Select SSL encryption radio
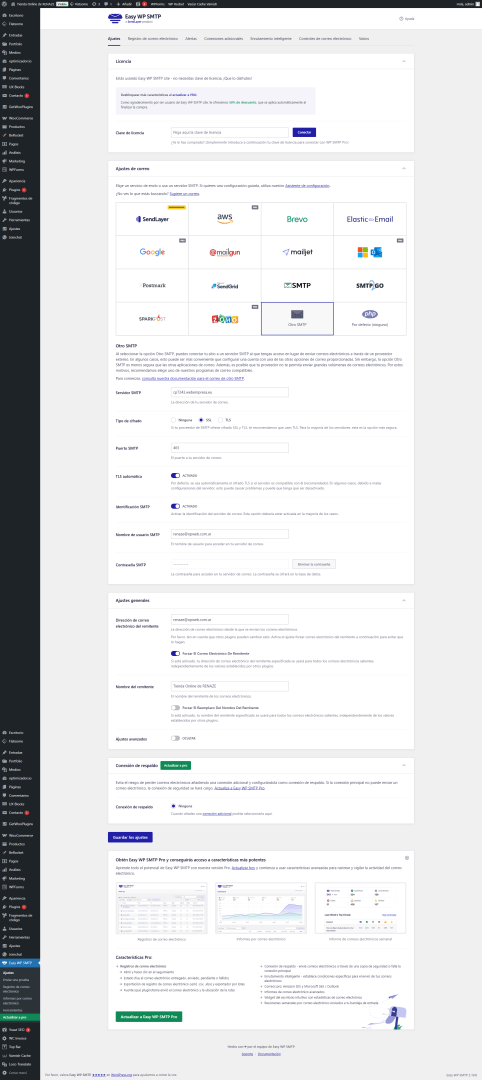Screen dimensions: 482x1080 point(200,419)
